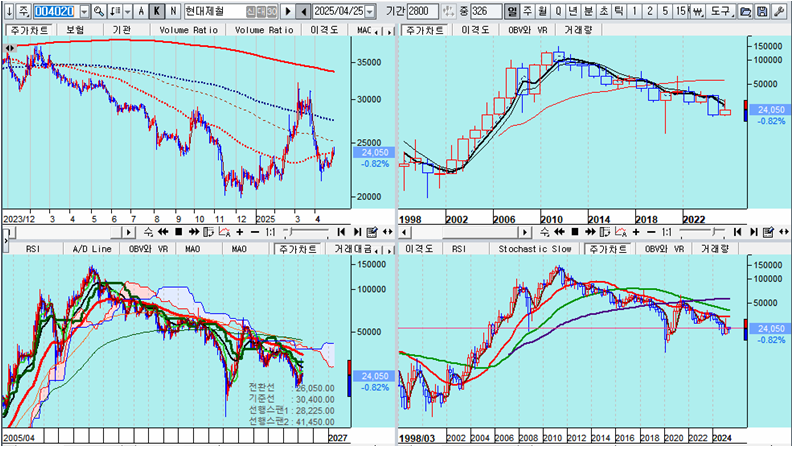Click the 1:1 ratio button below the 2023/12 chart

270,232
